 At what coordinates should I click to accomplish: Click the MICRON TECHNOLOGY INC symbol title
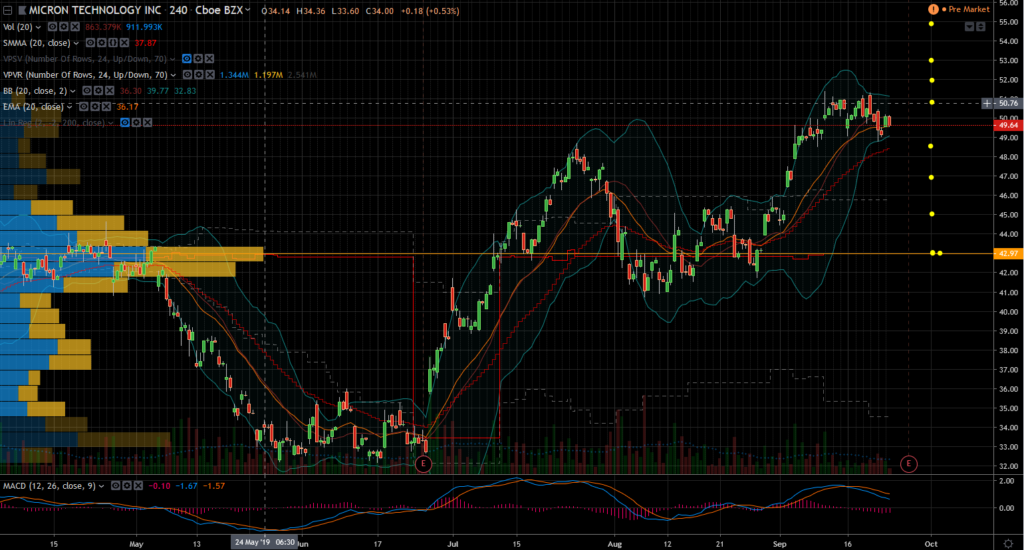click(x=90, y=10)
